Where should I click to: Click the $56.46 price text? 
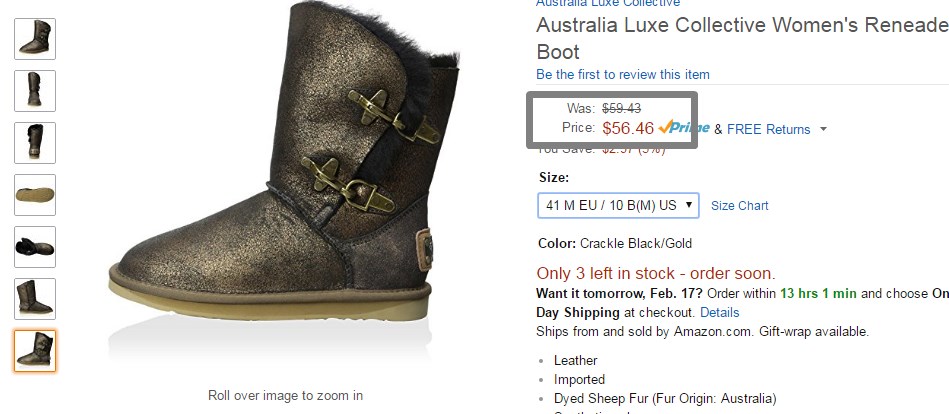628,128
